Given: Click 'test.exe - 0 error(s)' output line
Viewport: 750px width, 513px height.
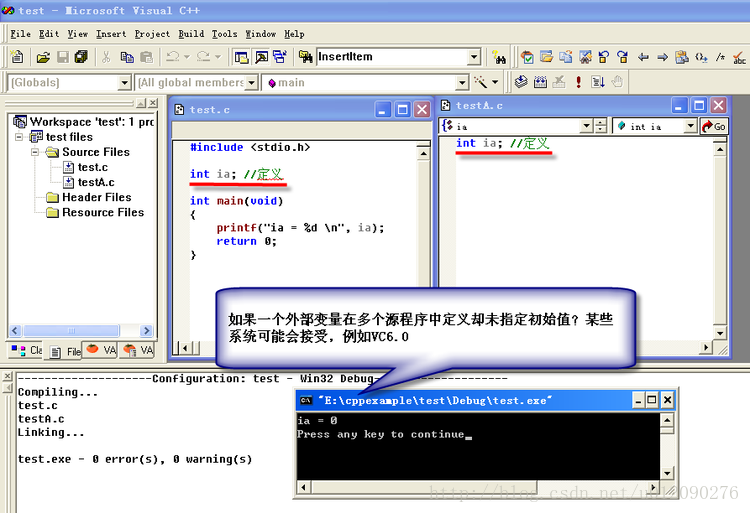Looking at the screenshot, I should (x=135, y=459).
